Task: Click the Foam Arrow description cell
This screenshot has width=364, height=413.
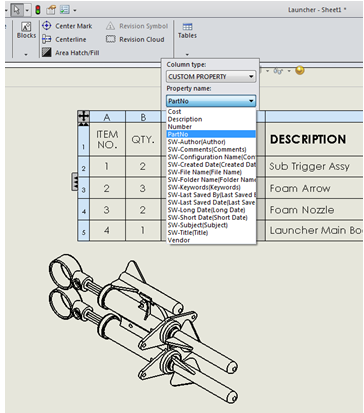Action: [314, 188]
